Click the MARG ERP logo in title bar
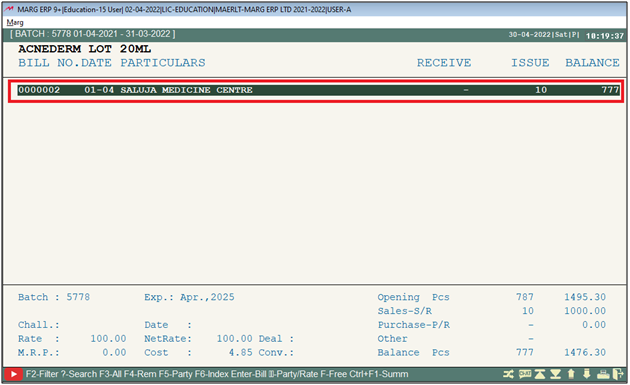Screen dimensions: 630x385 [9, 9]
